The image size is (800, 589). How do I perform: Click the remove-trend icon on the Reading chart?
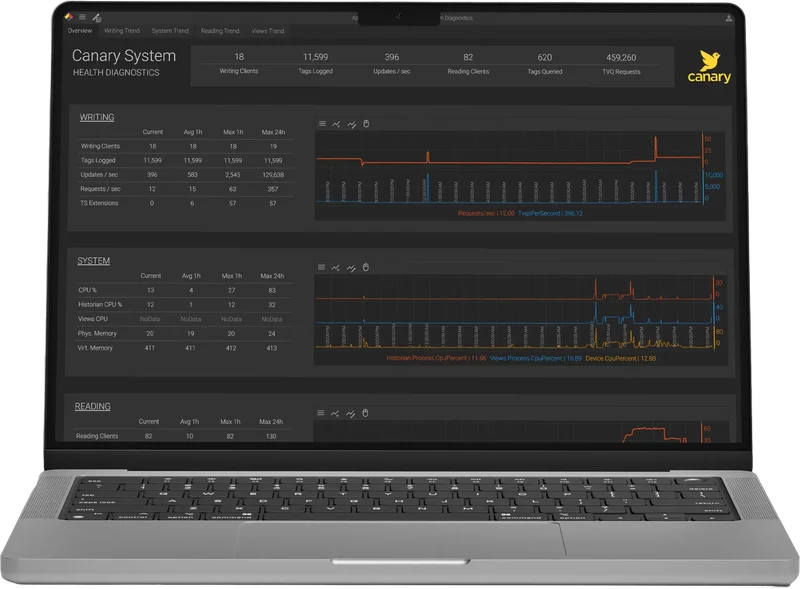pos(350,413)
